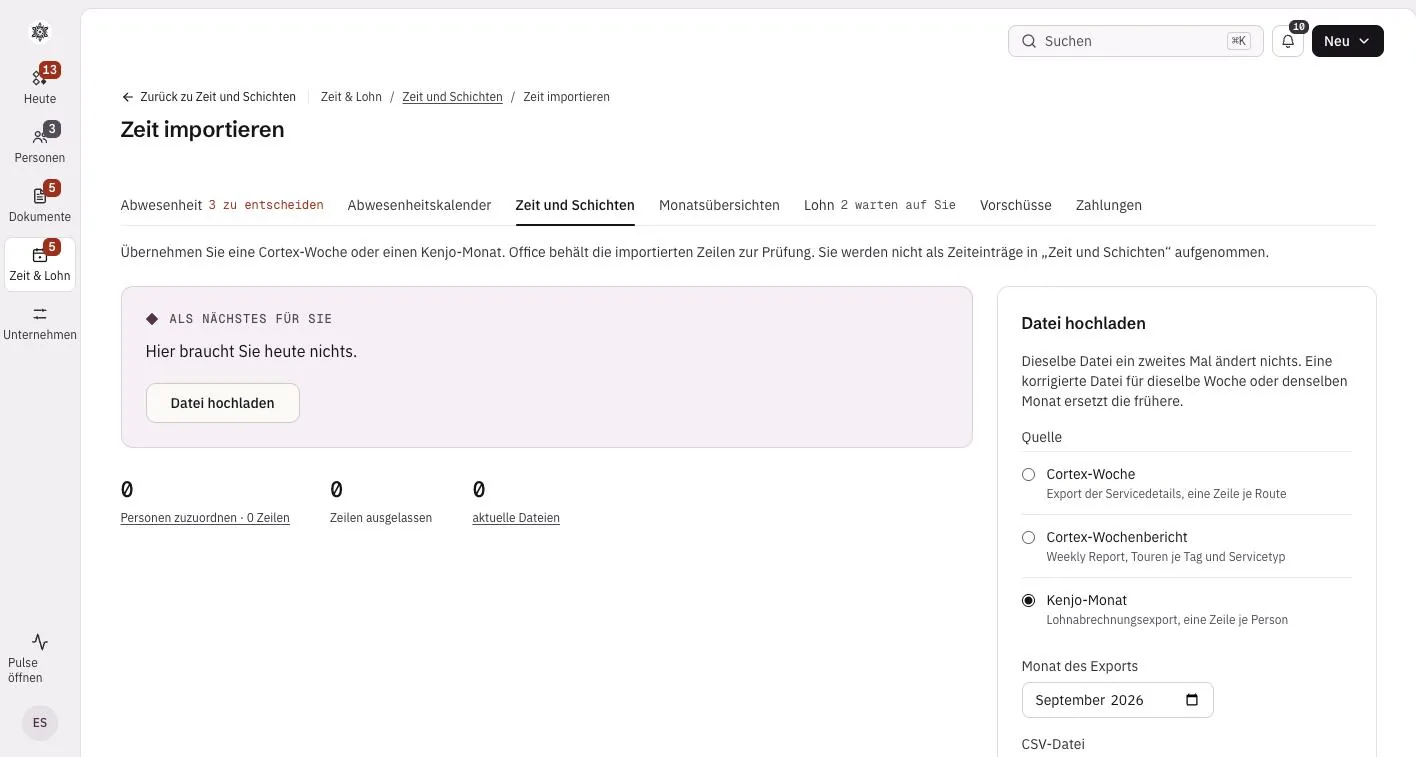Screen dimensions: 1416x757
Task: Click the Pulse öffnen icon
Action: (40, 642)
